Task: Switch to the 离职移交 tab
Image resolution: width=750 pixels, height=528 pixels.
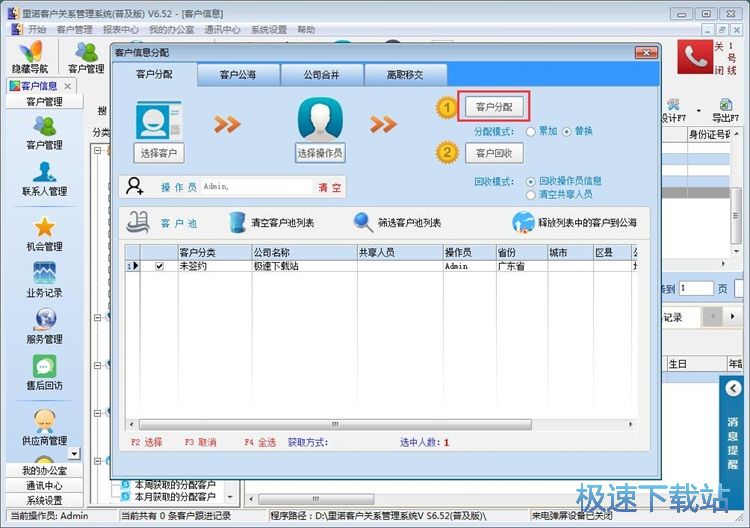Action: (x=405, y=75)
